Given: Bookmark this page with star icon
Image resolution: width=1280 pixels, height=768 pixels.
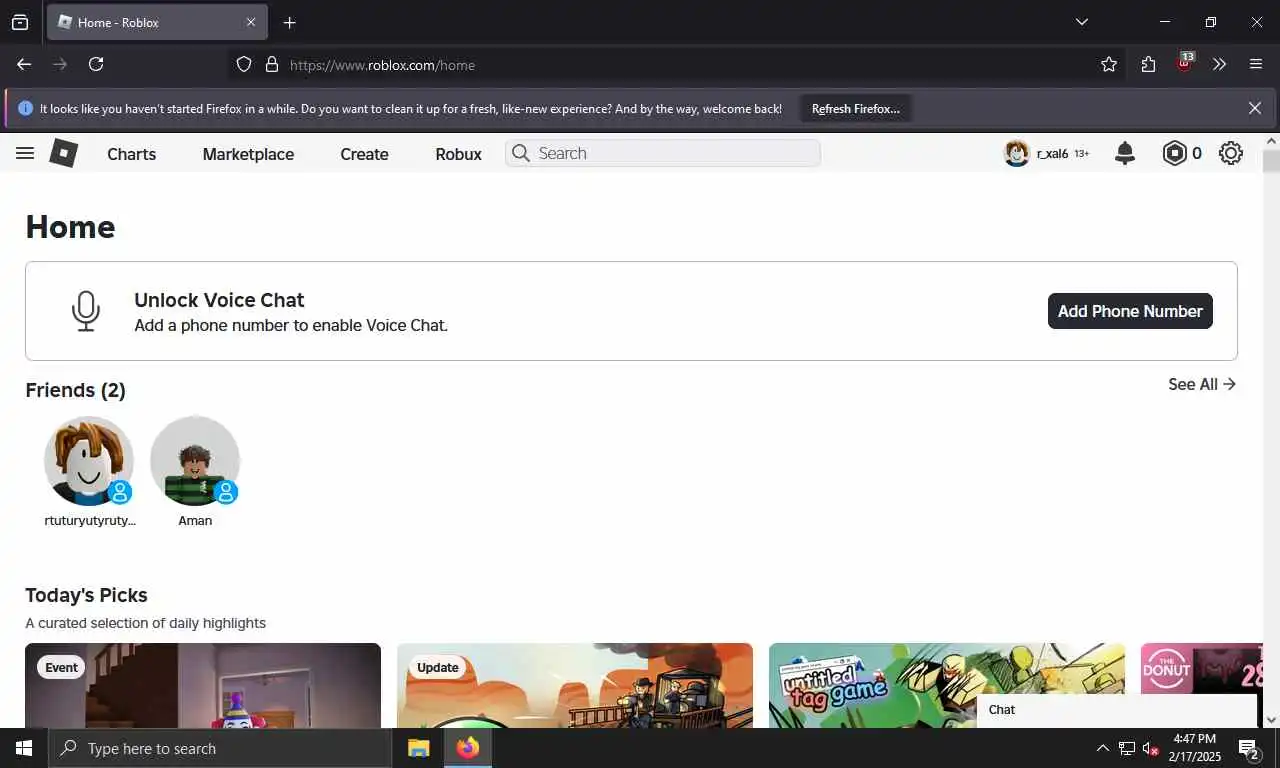Looking at the screenshot, I should 1109,64.
